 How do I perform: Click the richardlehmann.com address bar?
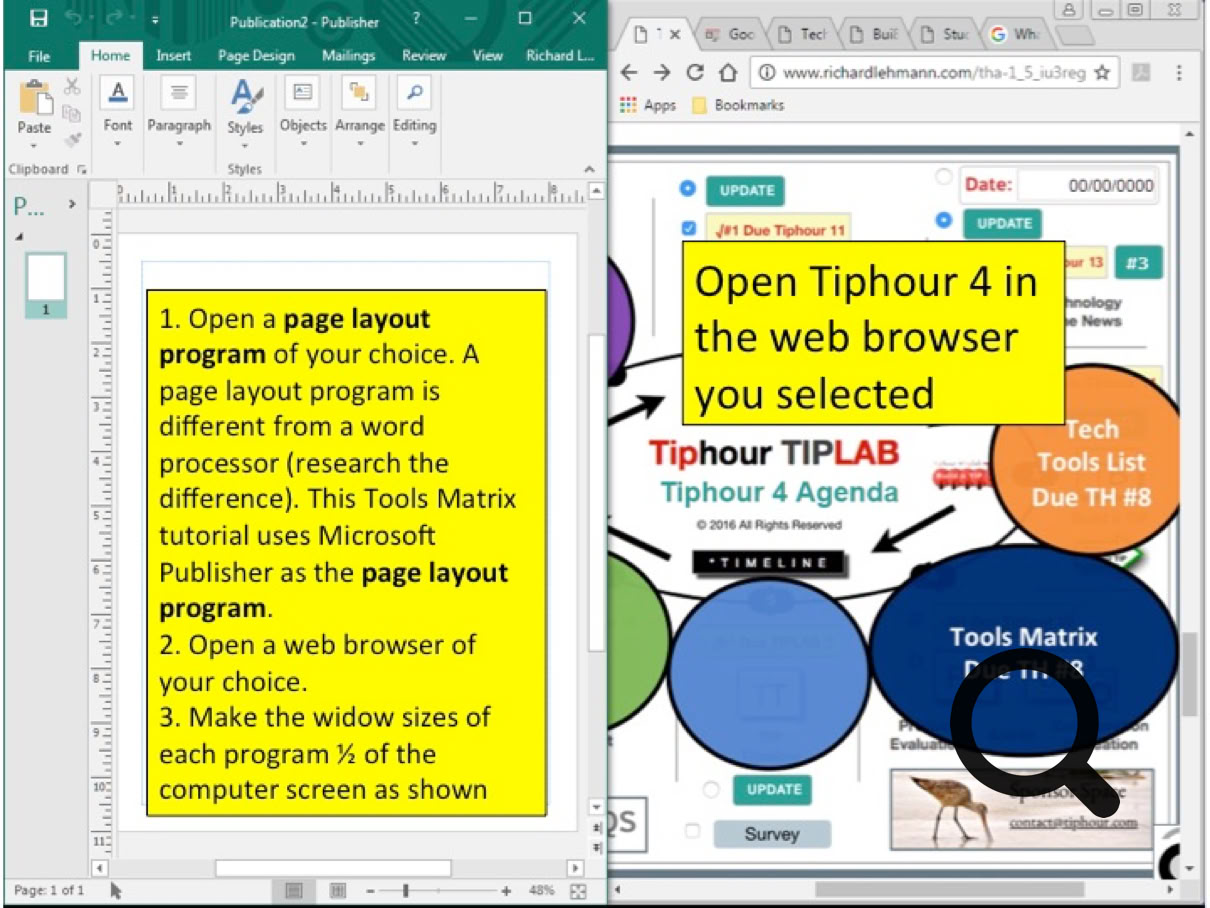934,73
